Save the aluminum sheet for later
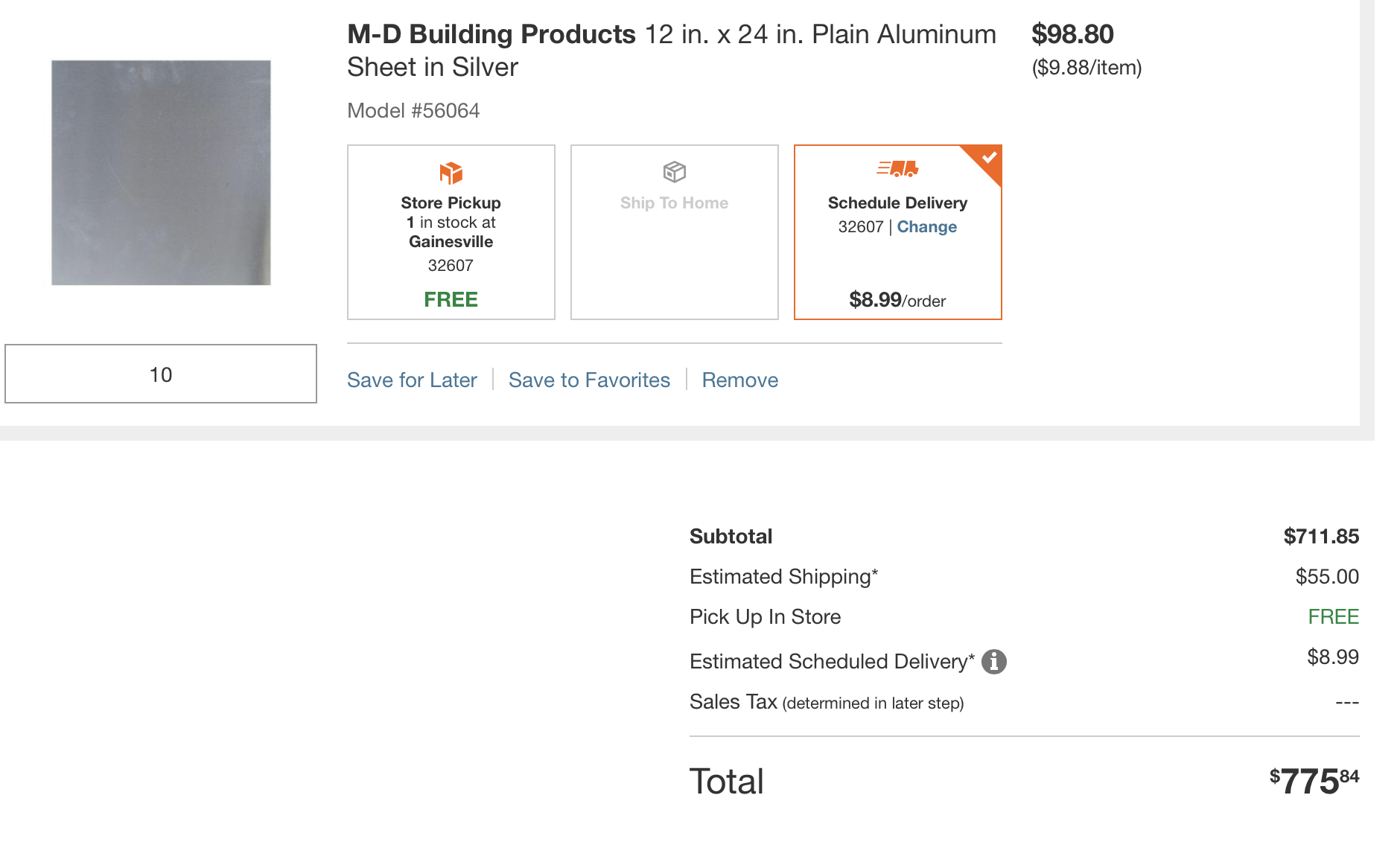 [412, 380]
